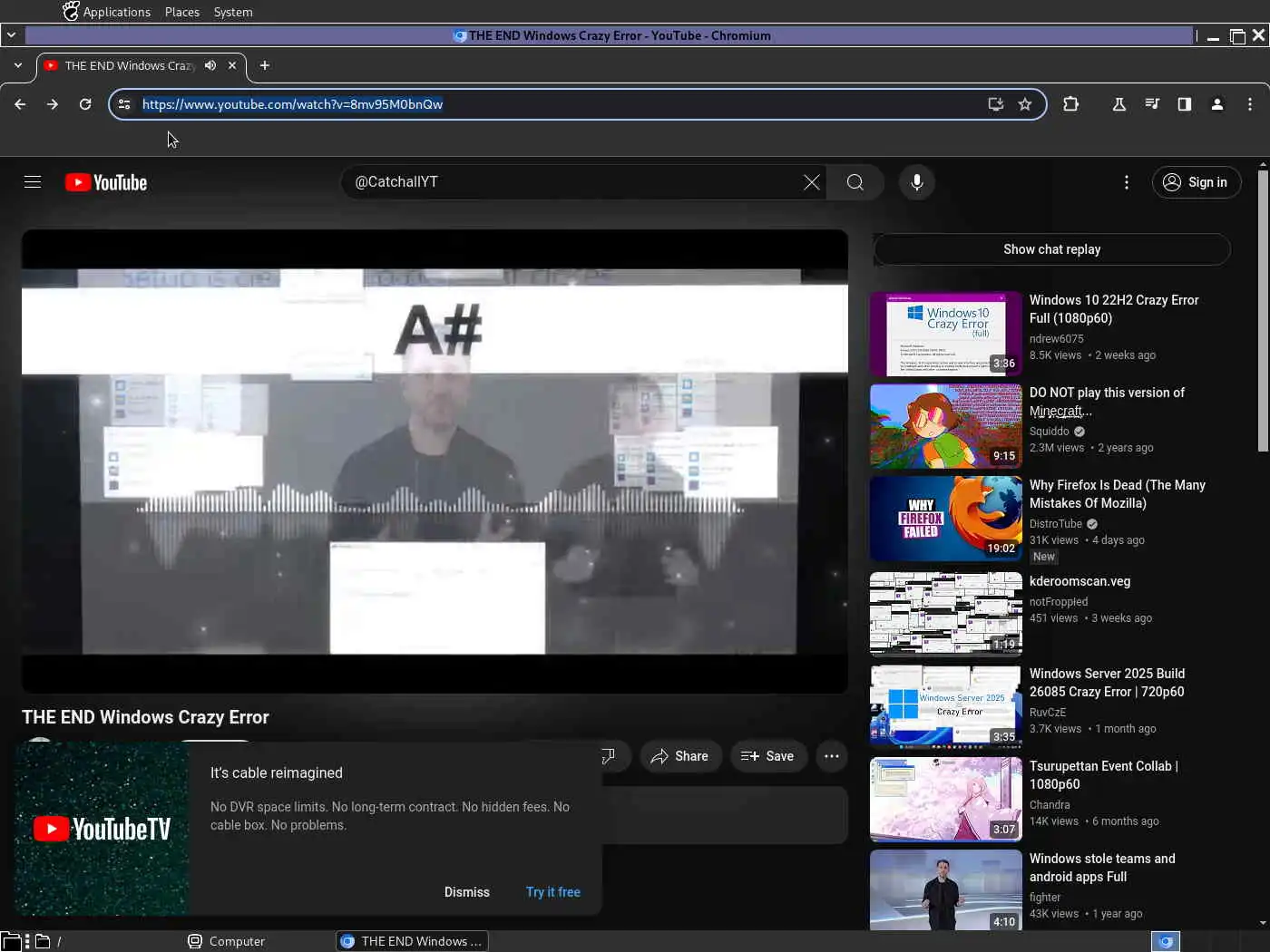Toggle the browser side panel
This screenshot has width=1270, height=952.
click(1185, 104)
